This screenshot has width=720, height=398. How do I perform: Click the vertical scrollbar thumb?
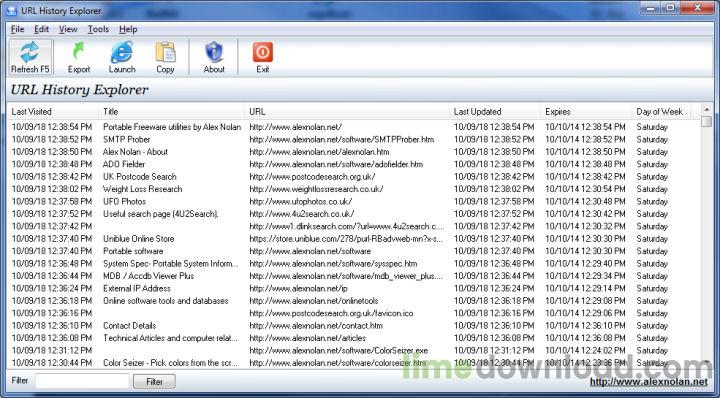707,122
